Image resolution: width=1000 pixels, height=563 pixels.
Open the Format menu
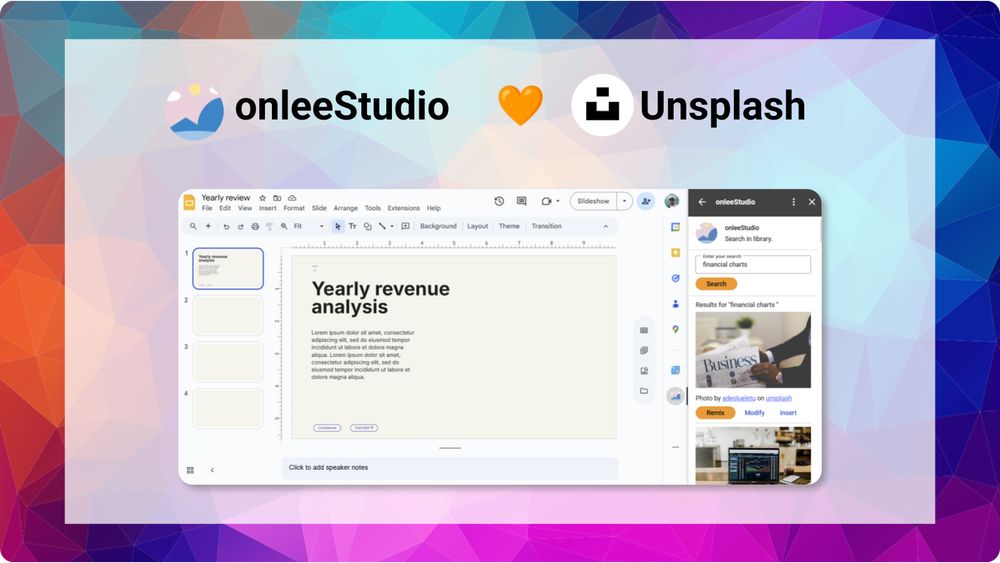pos(294,208)
